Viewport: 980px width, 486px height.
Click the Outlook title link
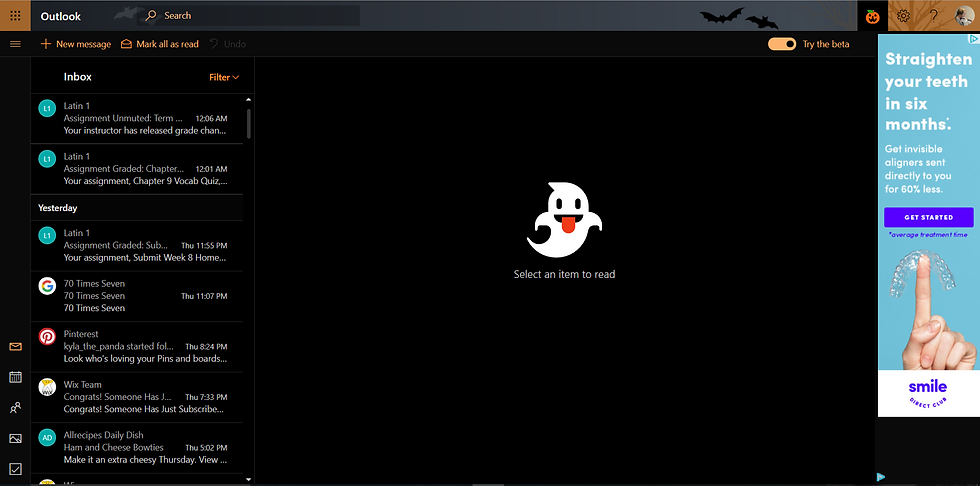tap(61, 16)
